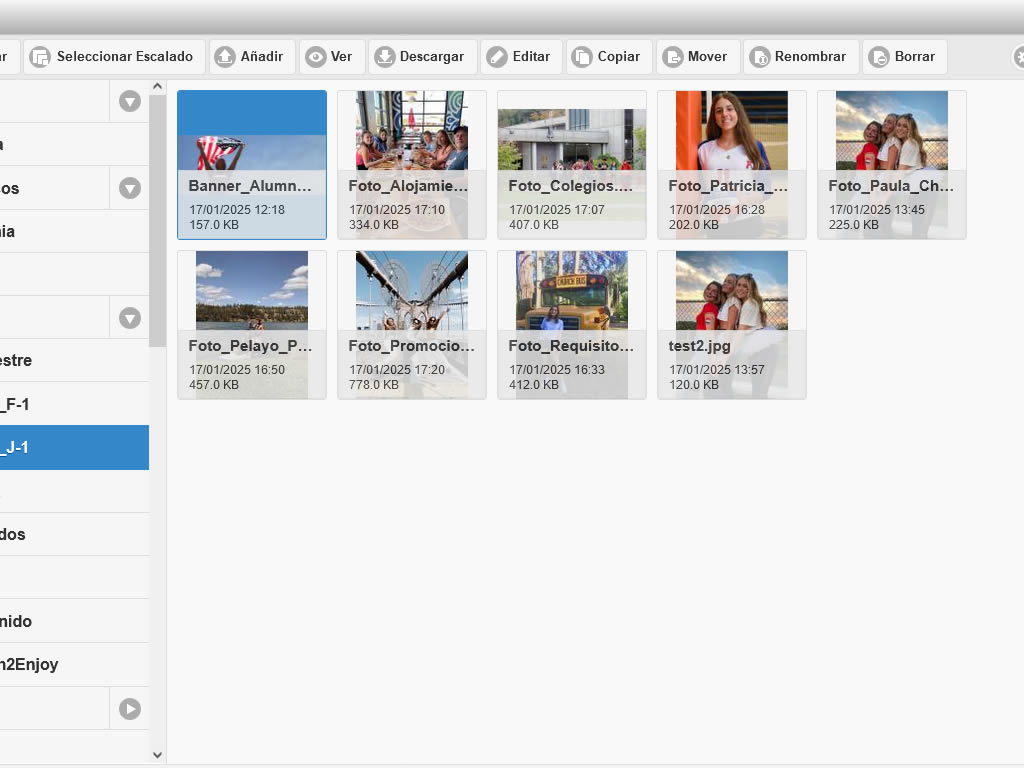Click the sidebar scroll up arrow
1024x768 pixels.
coord(157,88)
